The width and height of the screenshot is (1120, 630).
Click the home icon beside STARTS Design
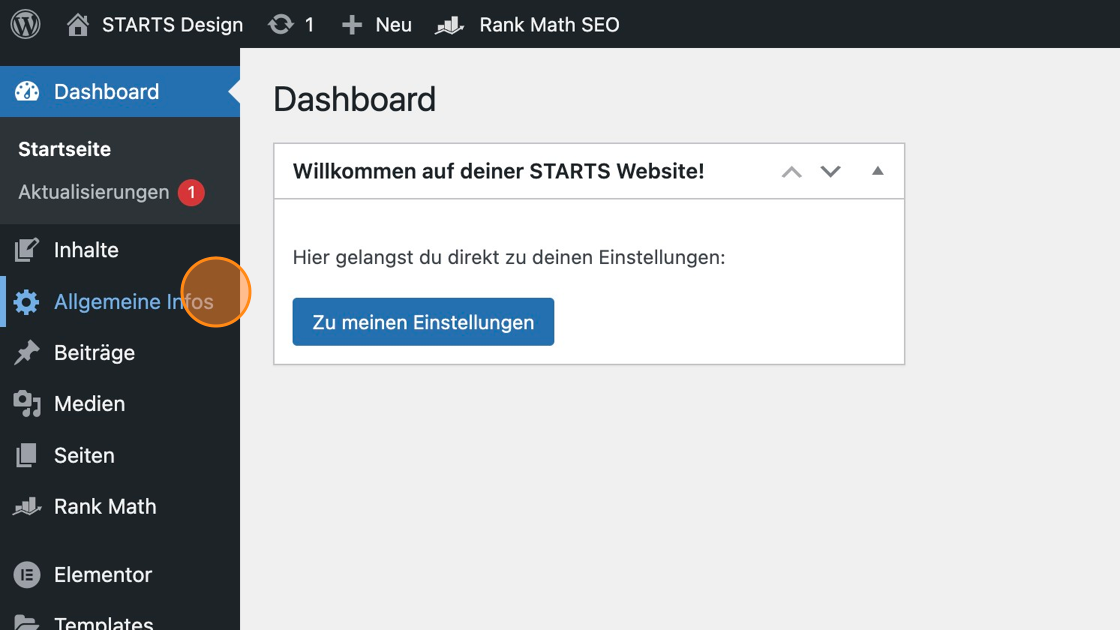click(78, 24)
